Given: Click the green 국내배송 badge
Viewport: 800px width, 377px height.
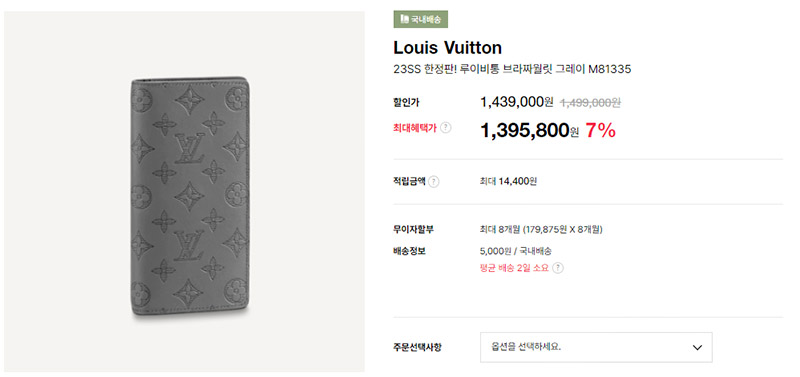Looking at the screenshot, I should pos(420,19).
